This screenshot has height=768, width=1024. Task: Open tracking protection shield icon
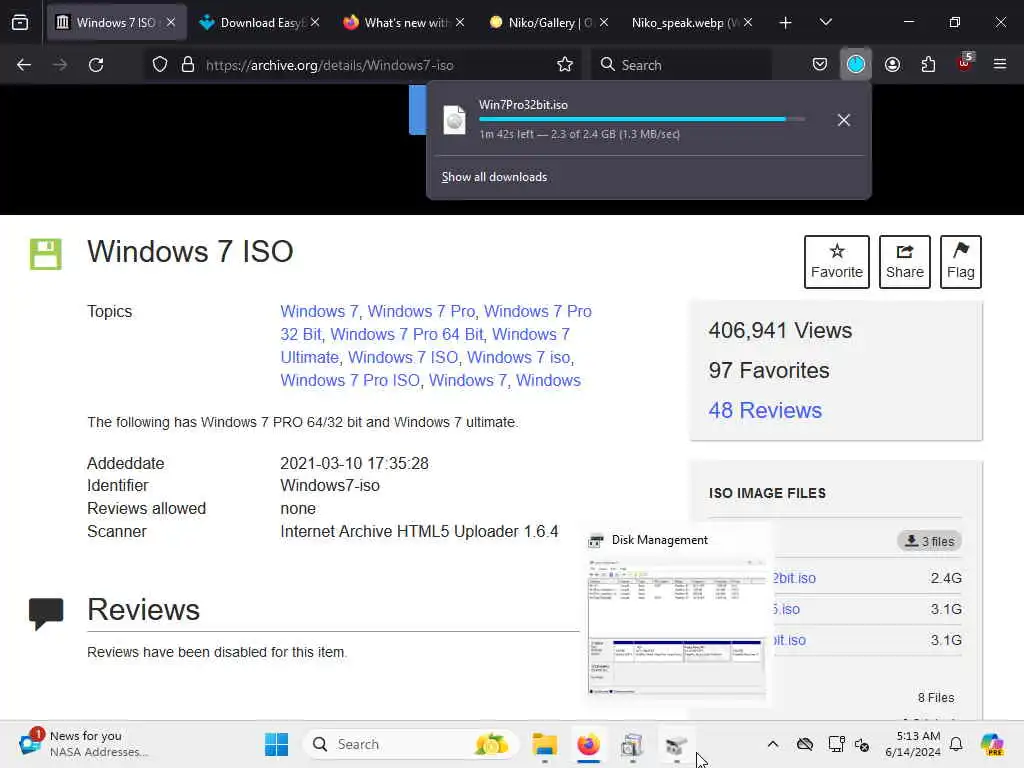click(160, 65)
